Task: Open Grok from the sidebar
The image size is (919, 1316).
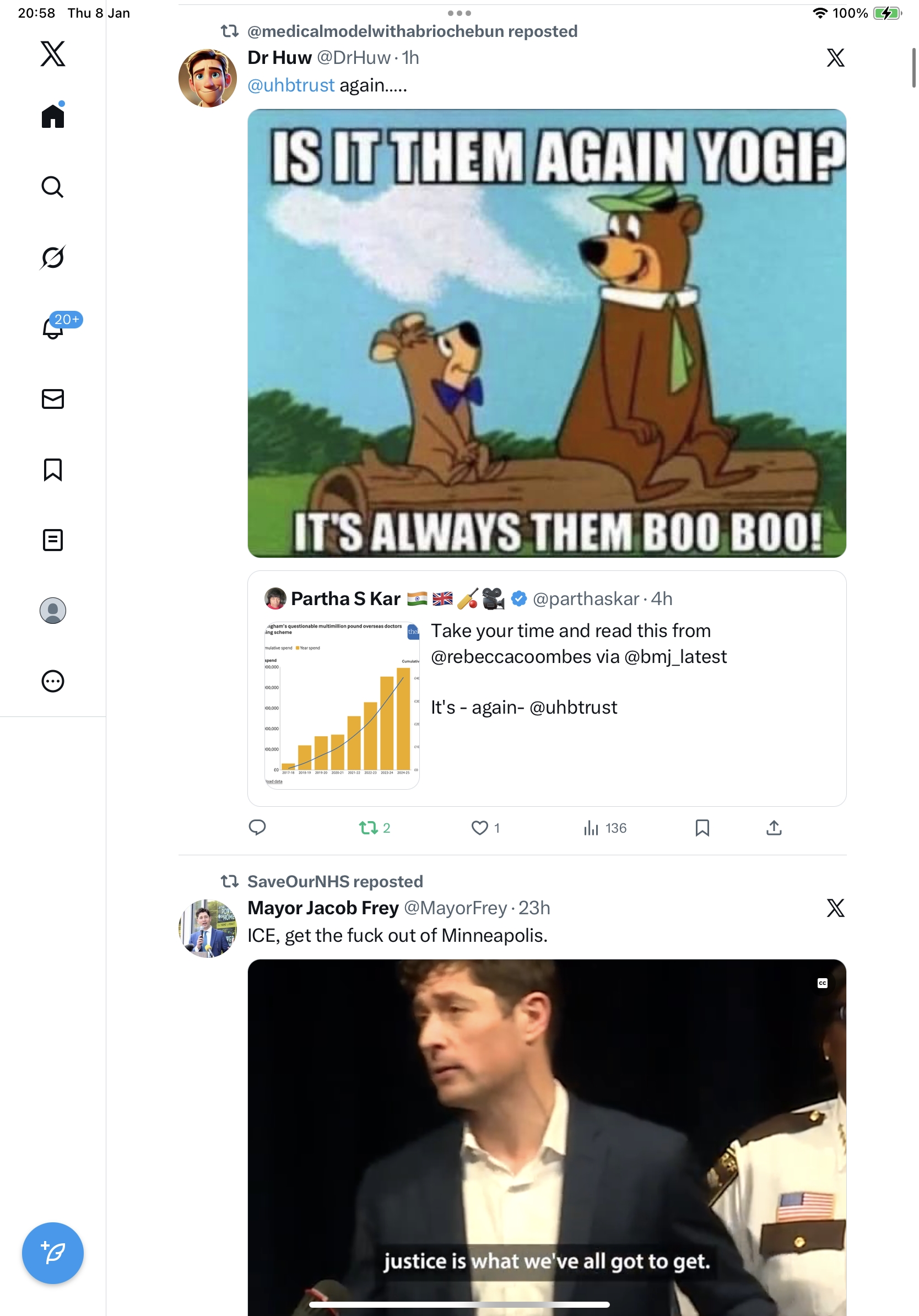Action: pos(53,257)
